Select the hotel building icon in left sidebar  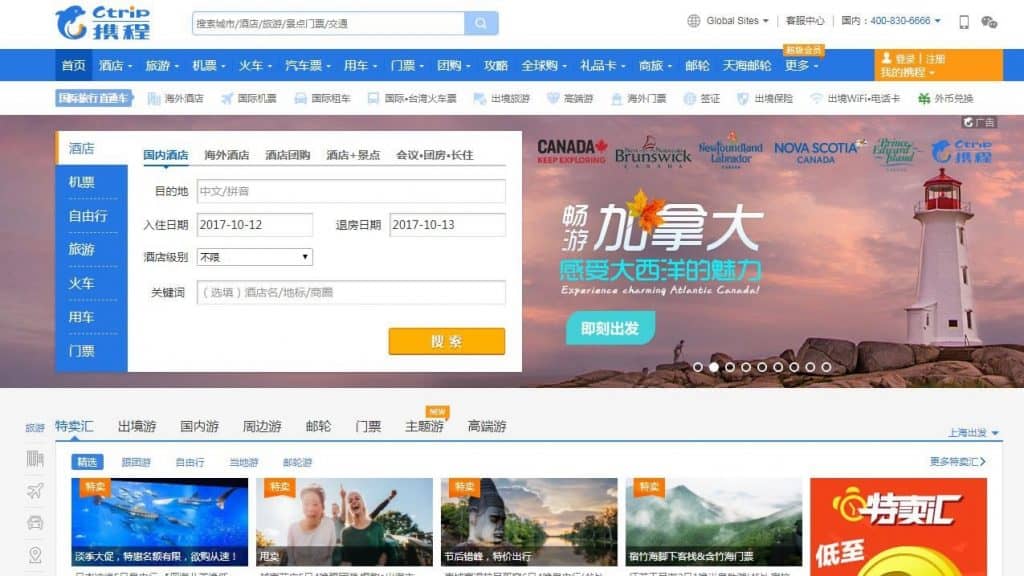click(x=35, y=458)
